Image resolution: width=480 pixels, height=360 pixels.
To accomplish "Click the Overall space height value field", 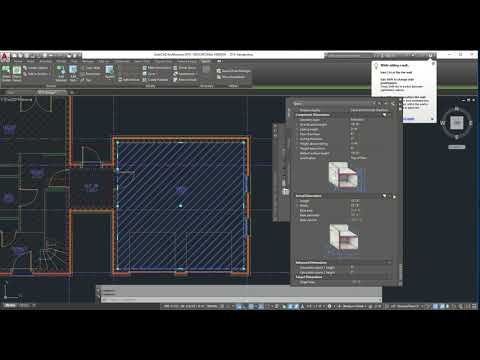I will tap(370, 125).
